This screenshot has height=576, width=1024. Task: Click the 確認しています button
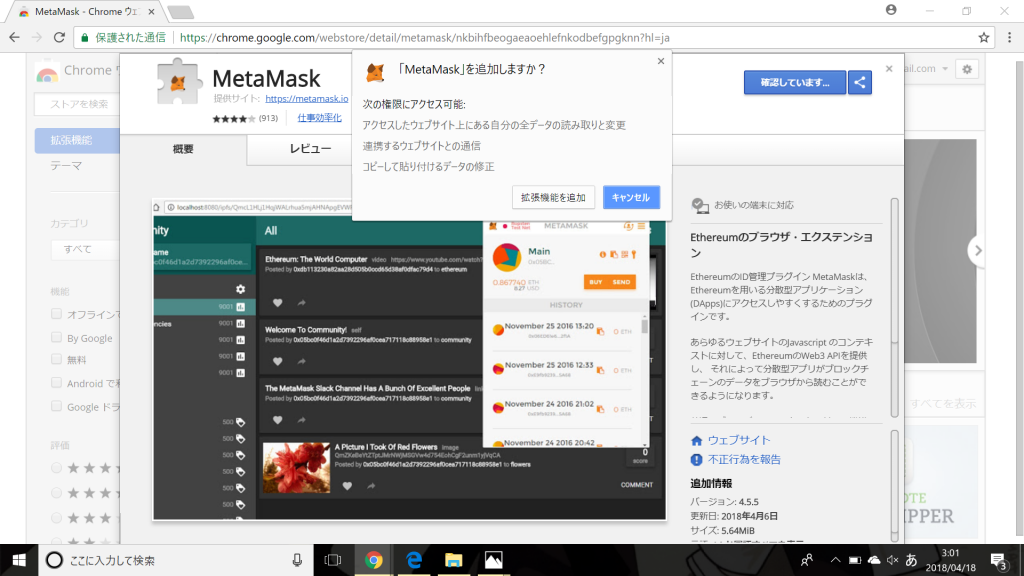coord(795,82)
